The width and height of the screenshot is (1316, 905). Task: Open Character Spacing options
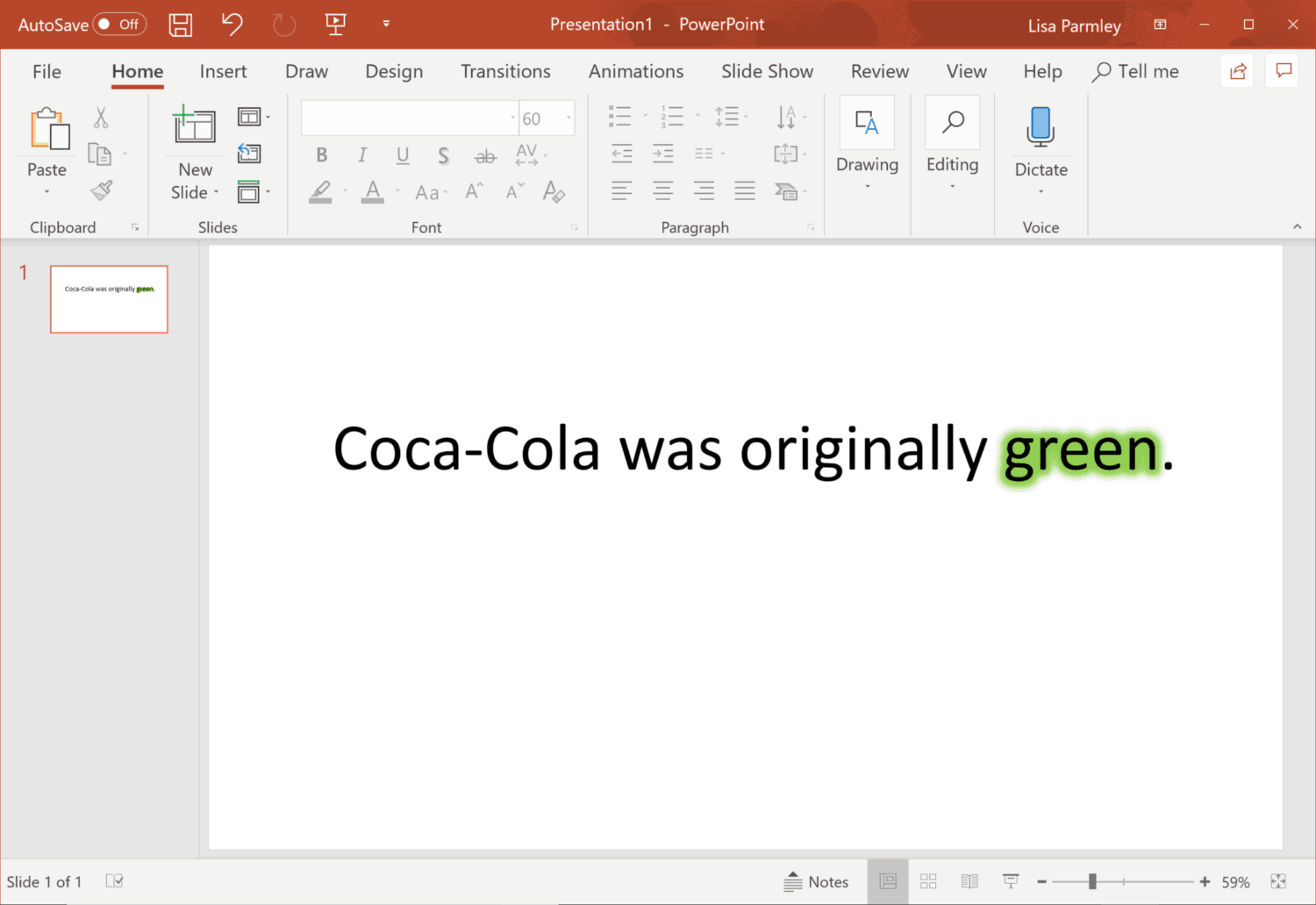pos(530,155)
